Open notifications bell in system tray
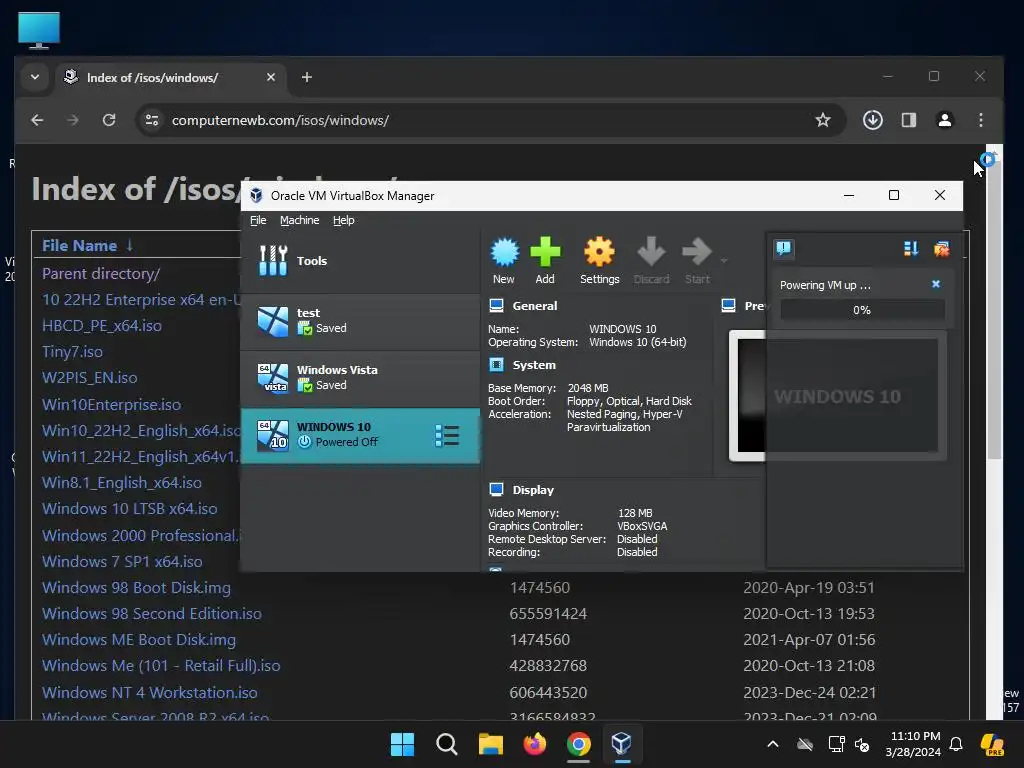The width and height of the screenshot is (1024, 768). tap(956, 744)
